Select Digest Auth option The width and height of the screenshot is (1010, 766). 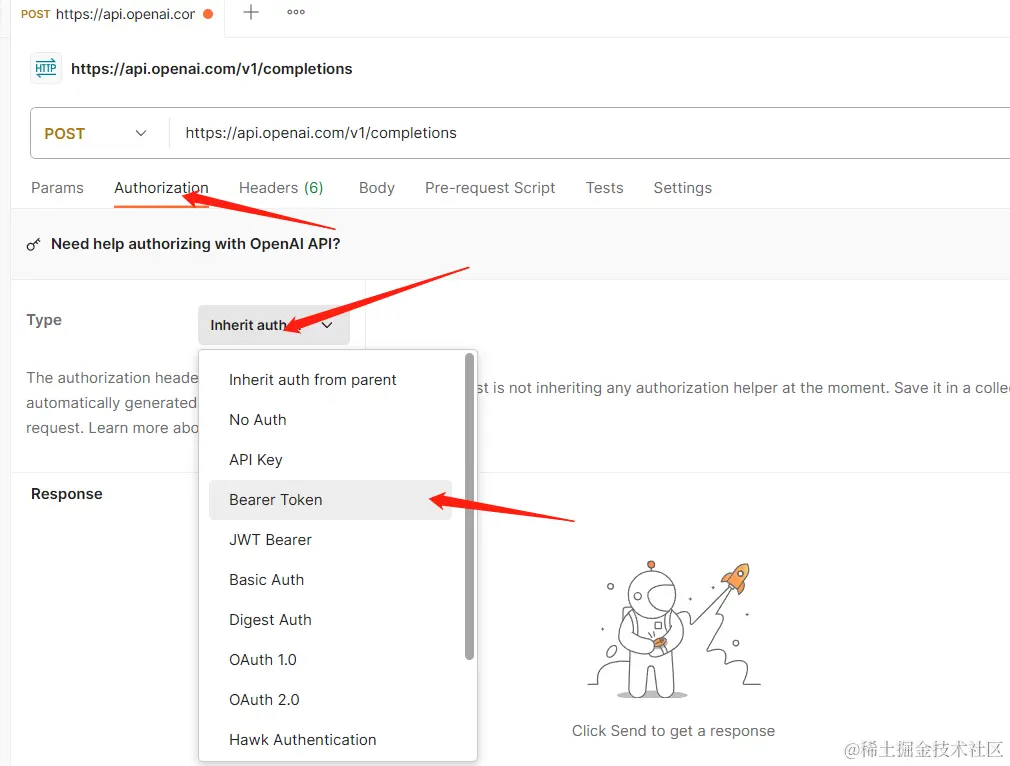(330, 620)
